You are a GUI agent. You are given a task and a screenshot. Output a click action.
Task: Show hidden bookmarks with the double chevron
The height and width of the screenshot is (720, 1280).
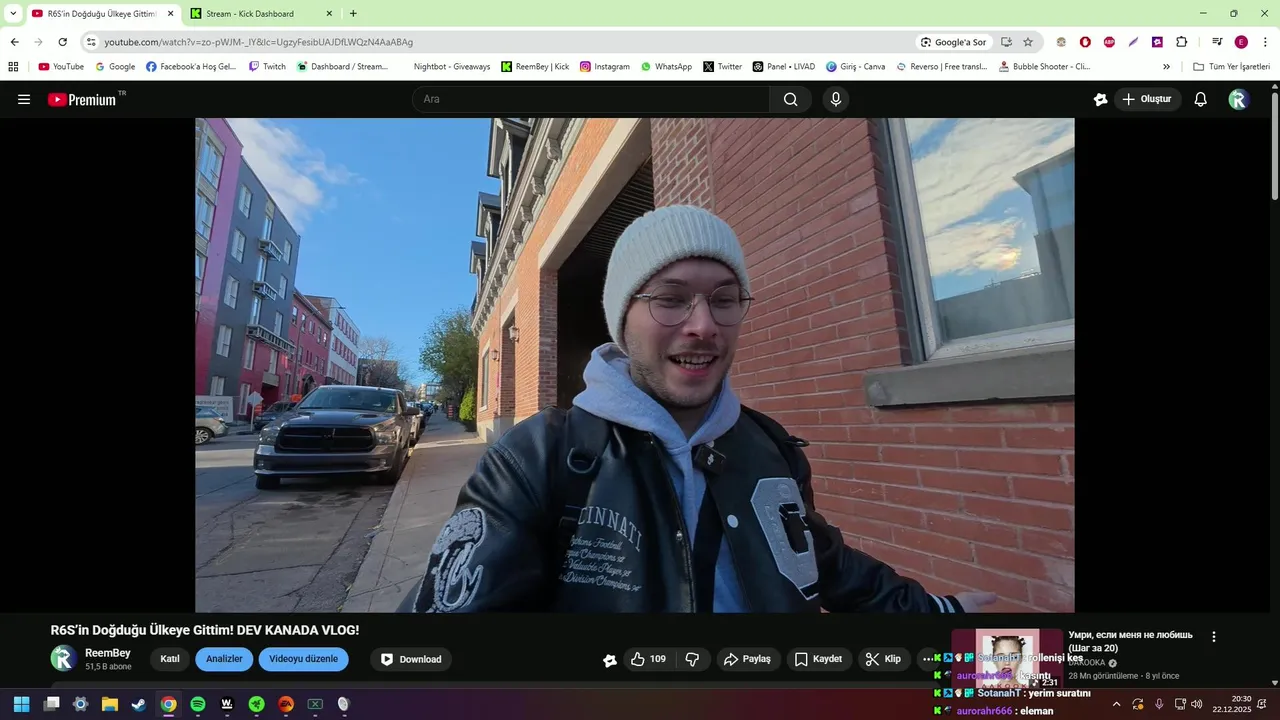coord(1166,67)
